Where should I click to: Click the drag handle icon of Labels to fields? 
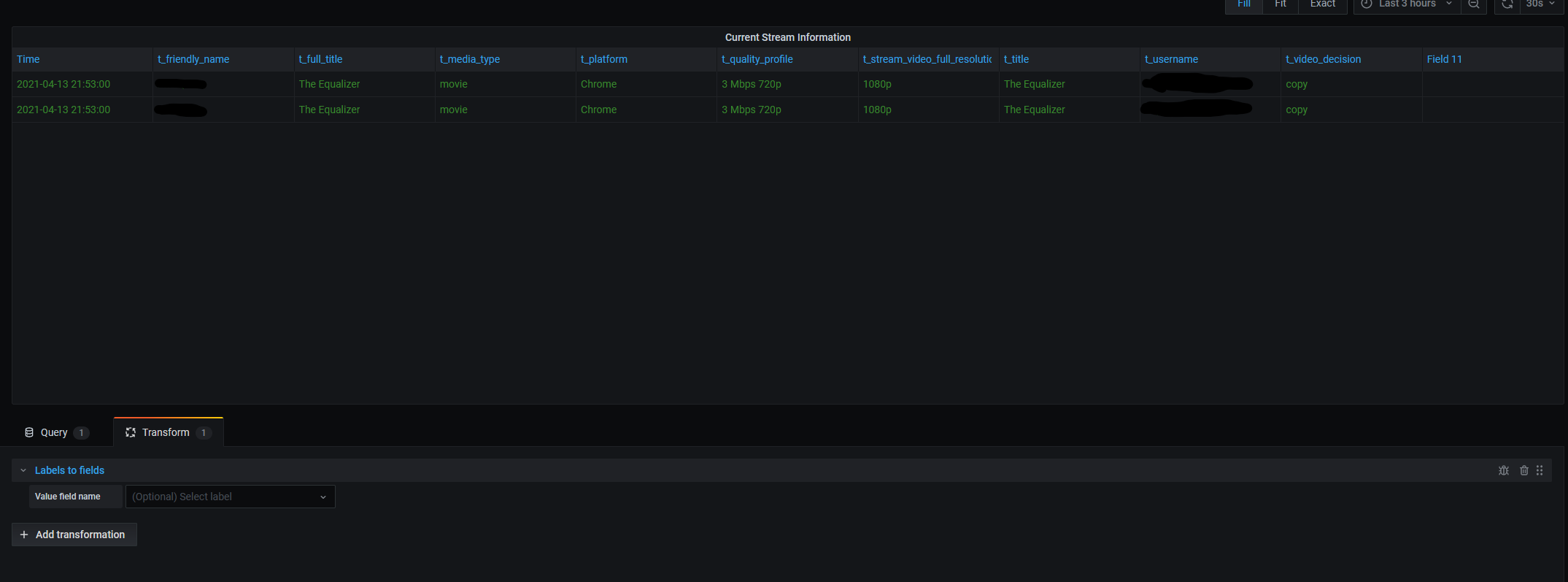pos(1540,471)
